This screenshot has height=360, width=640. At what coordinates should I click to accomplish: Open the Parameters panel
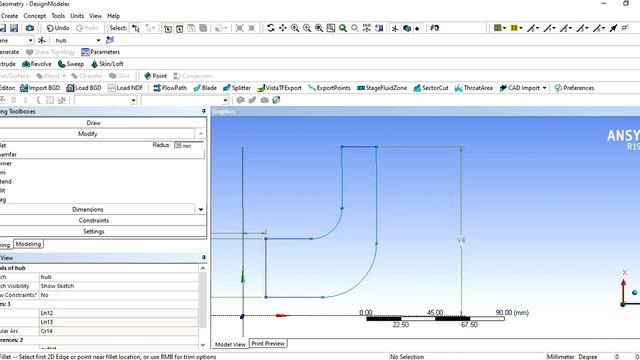pyautogui.click(x=100, y=52)
